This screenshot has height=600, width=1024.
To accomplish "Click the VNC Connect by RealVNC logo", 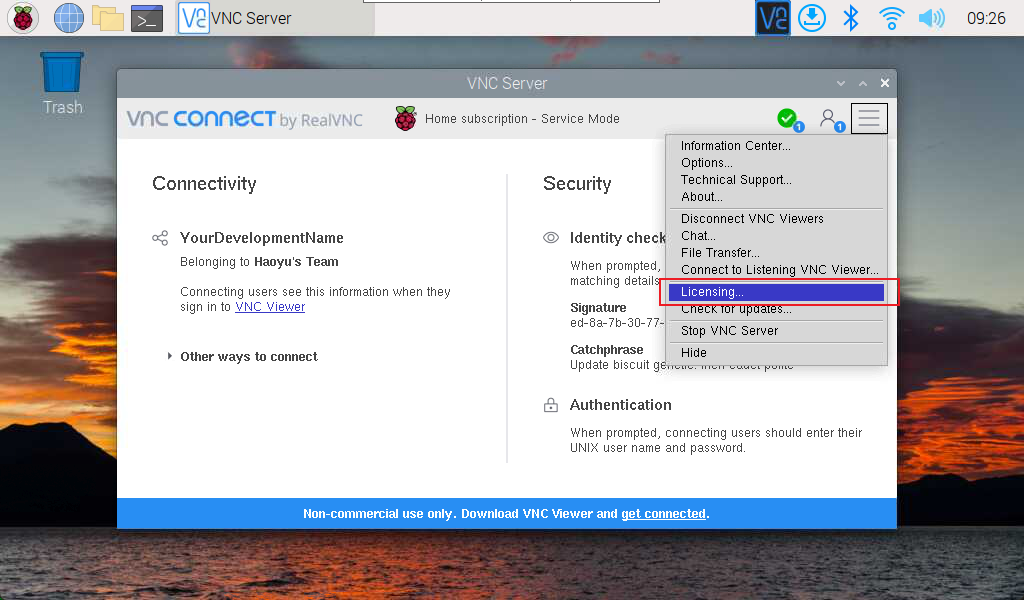I will pyautogui.click(x=244, y=119).
